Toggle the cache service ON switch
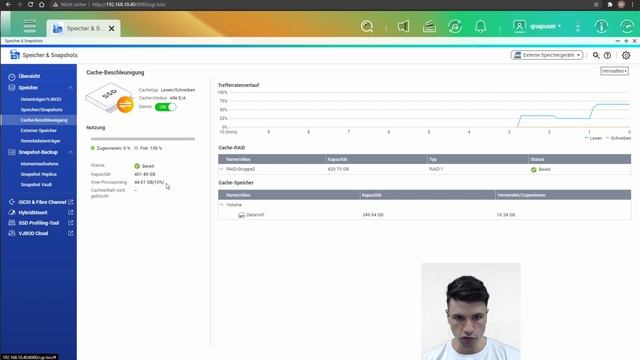This screenshot has height=360, width=640. [165, 107]
